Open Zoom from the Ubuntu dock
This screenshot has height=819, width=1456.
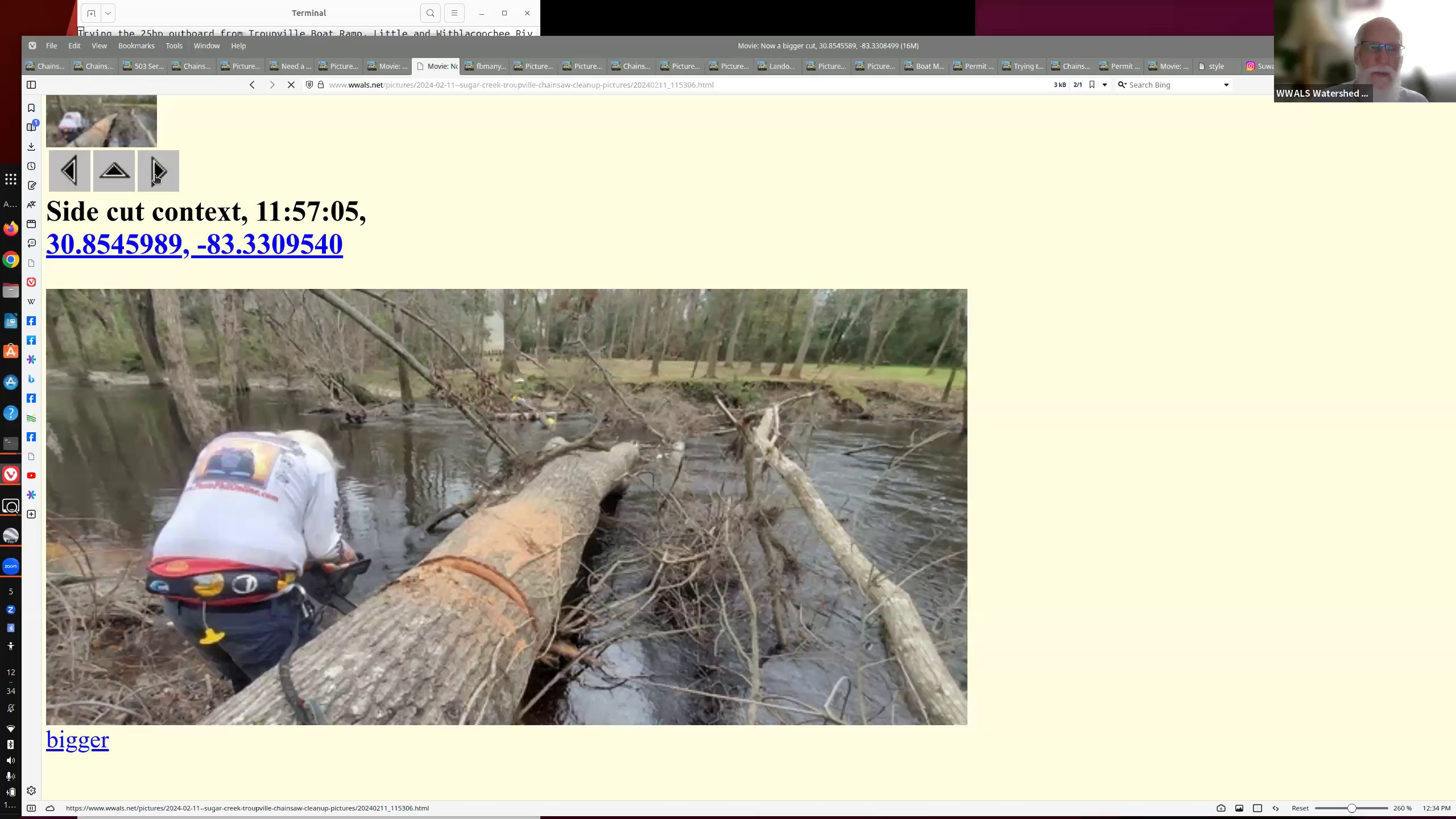pyautogui.click(x=11, y=566)
